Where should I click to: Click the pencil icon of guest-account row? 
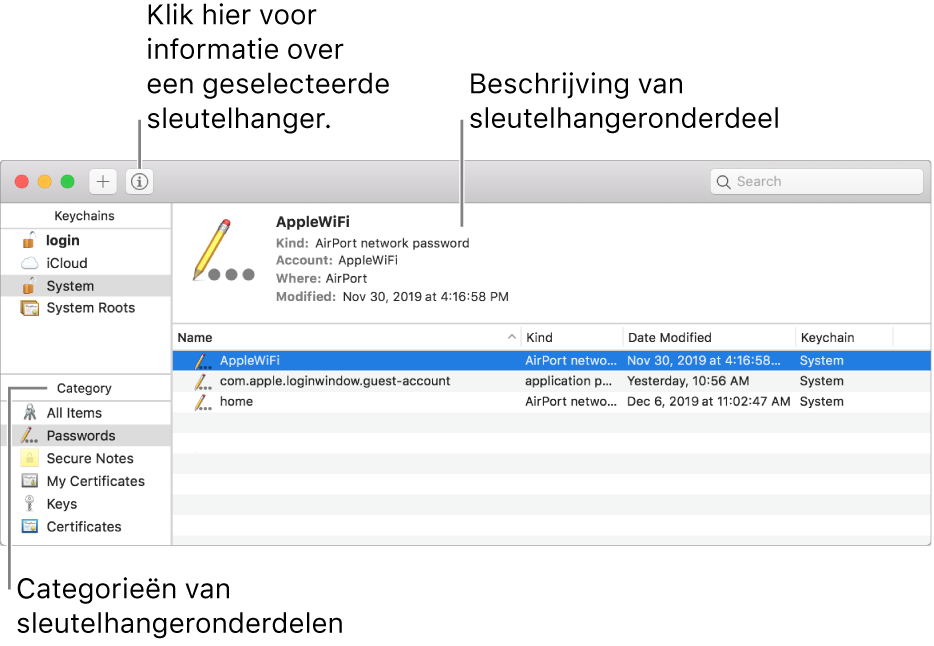coord(203,381)
